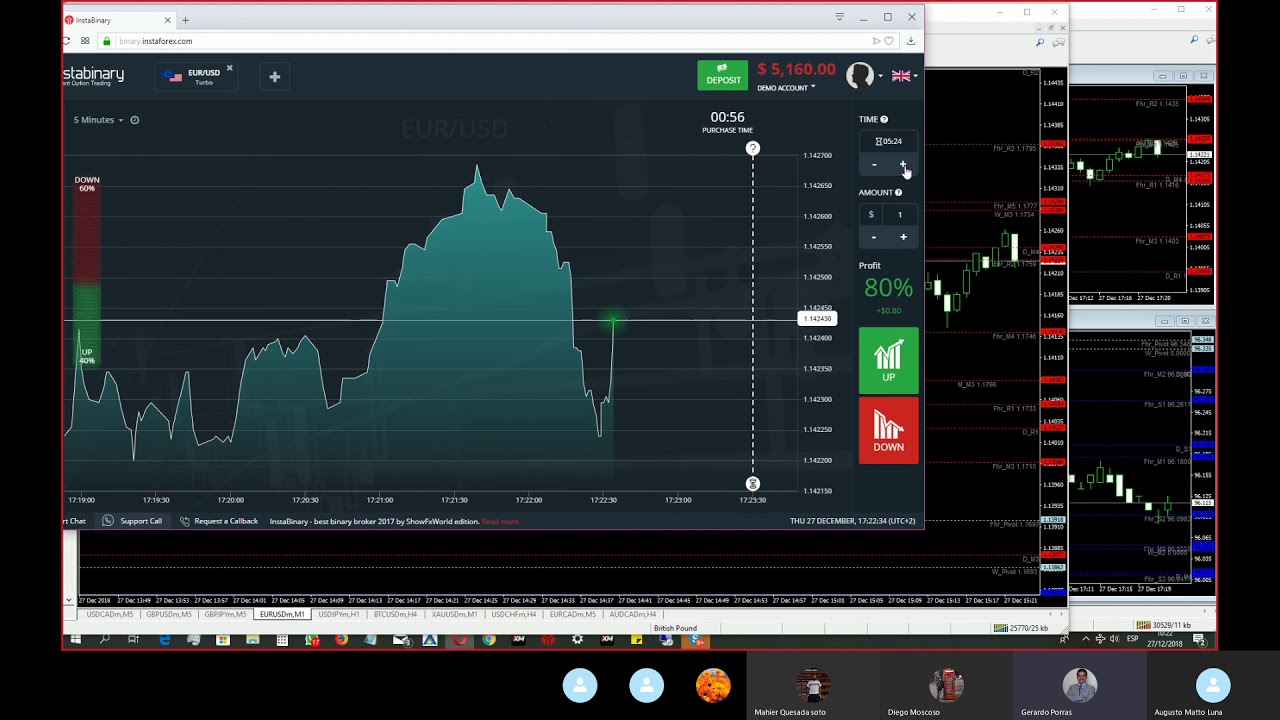Open the browser tab menu icon in title bar
Image resolution: width=1280 pixels, height=720 pixels.
pos(839,17)
